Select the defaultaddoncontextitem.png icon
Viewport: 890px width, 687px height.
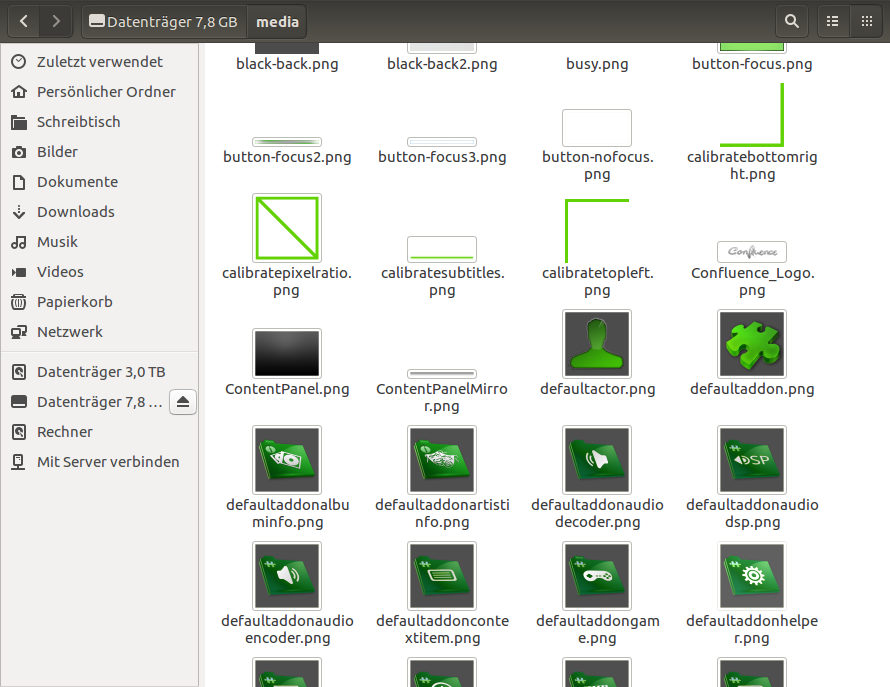pos(442,576)
